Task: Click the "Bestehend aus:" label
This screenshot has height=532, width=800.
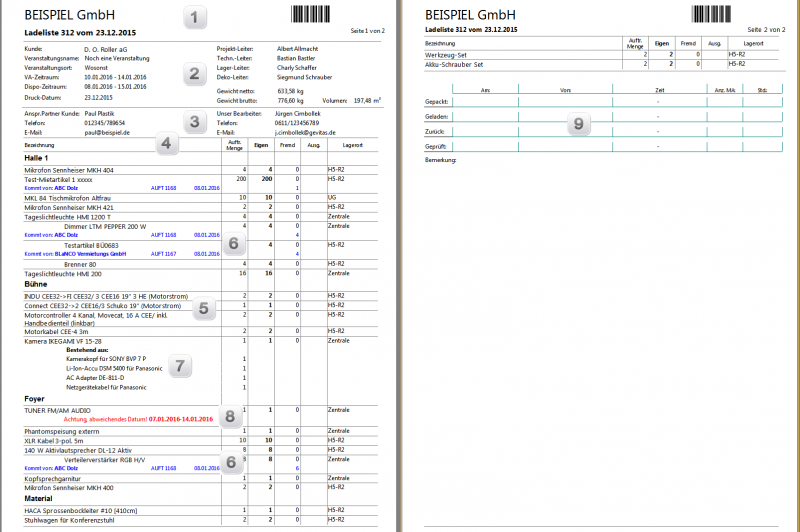Action: click(87, 350)
